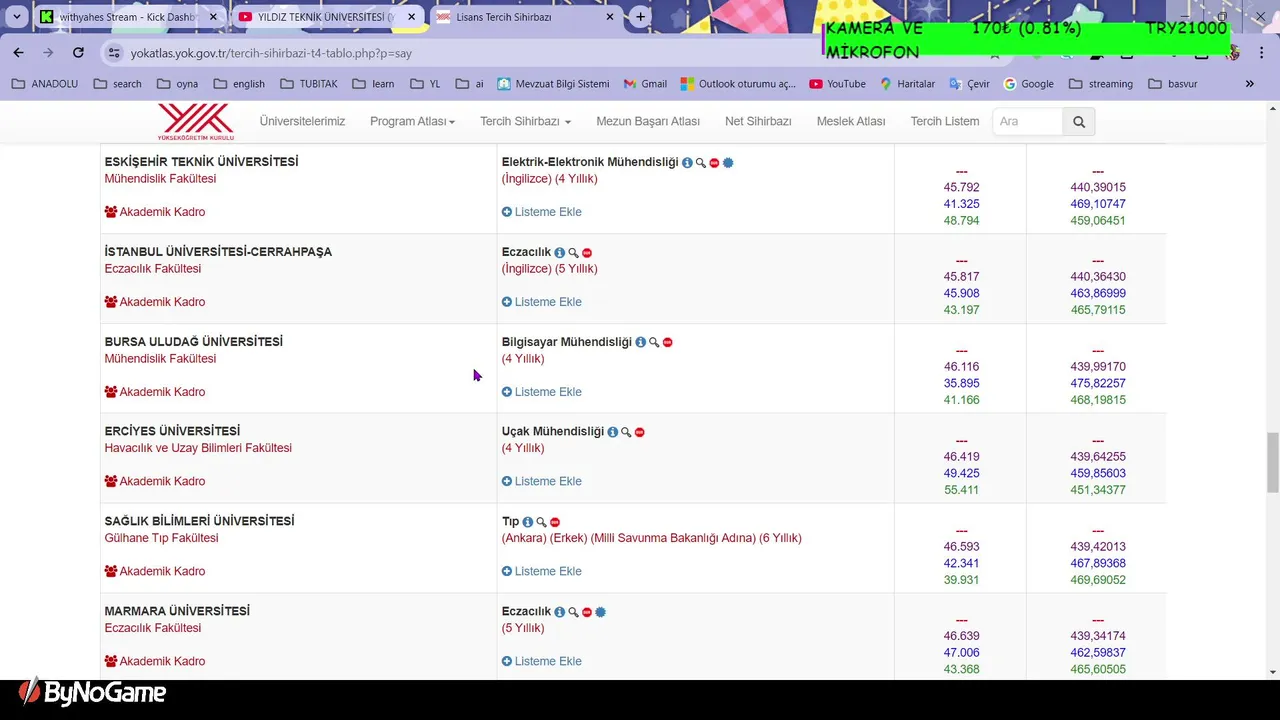Click red badge beside Bilgisayar Mühendisliği

coord(667,342)
